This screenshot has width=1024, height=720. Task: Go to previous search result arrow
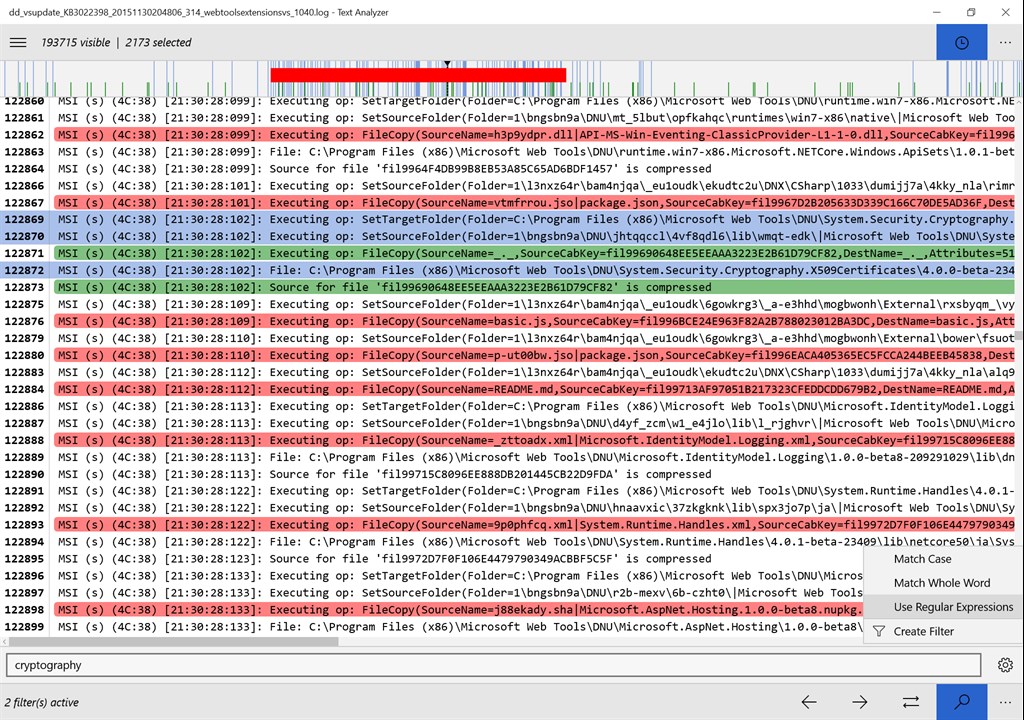coord(809,702)
